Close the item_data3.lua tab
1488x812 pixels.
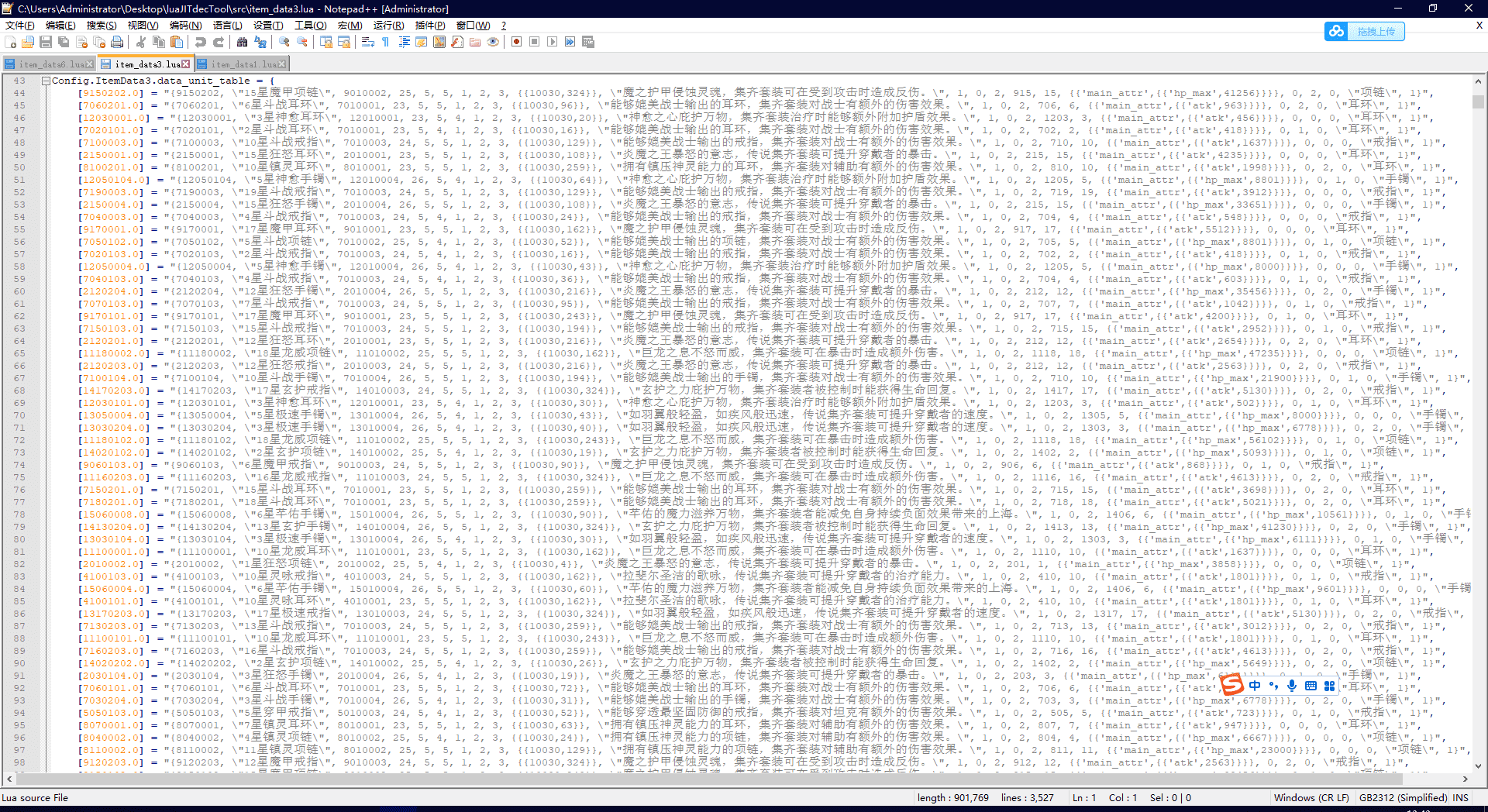coord(186,64)
